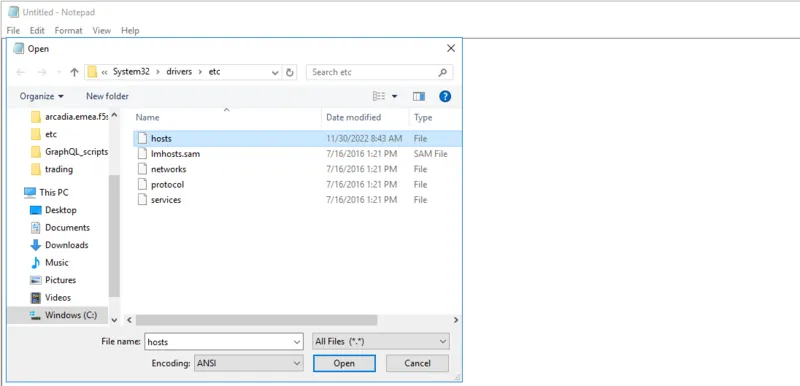Open Notepad File menu
This screenshot has height=386, width=800.
click(x=13, y=31)
